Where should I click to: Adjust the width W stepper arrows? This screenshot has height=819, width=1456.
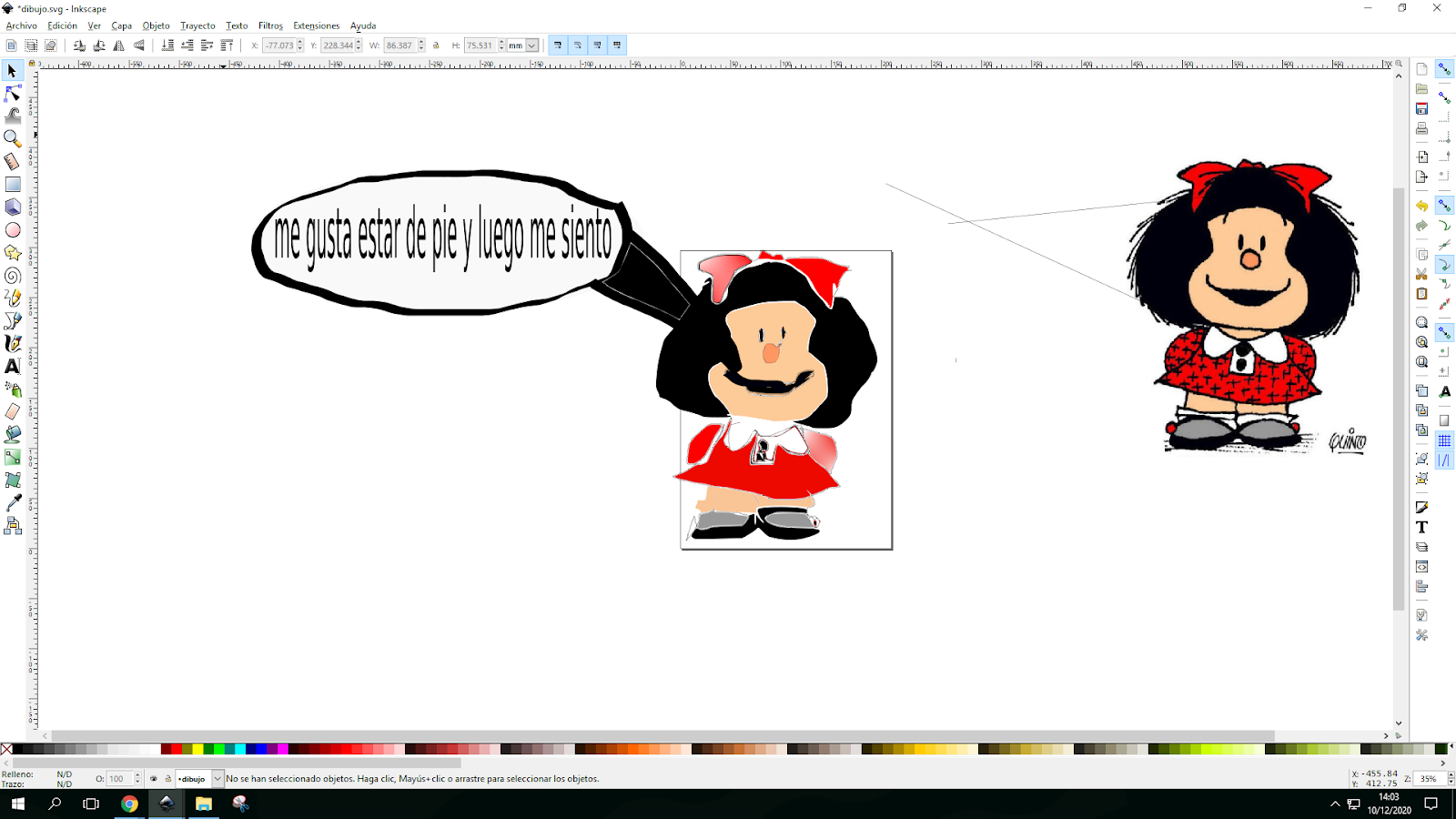point(421,45)
